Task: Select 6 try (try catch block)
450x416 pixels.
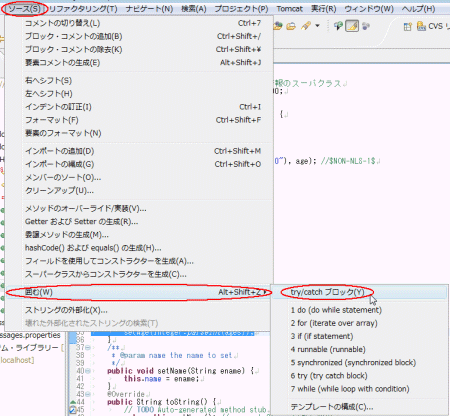Action: pos(360,376)
